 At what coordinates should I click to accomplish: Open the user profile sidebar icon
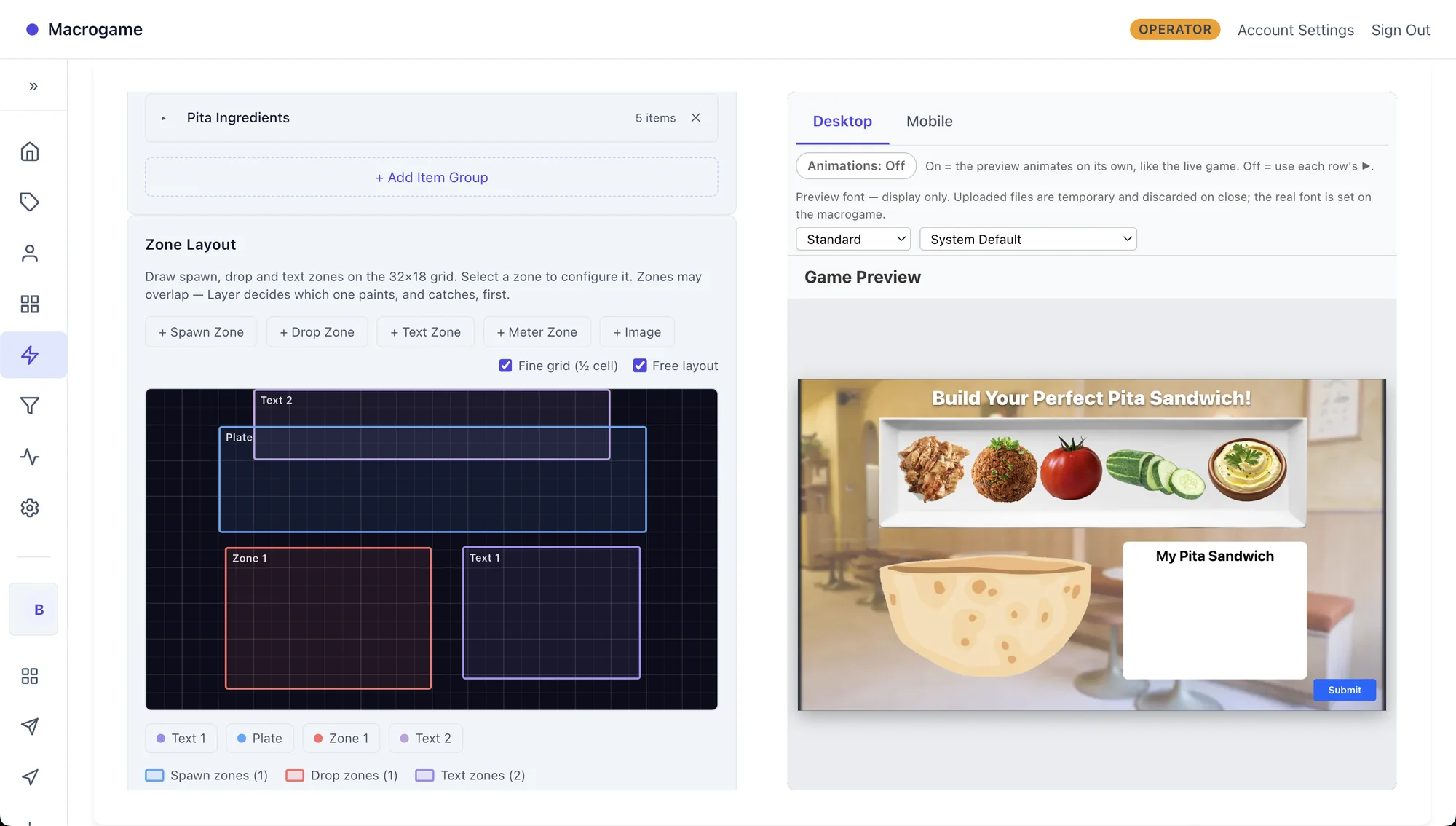(30, 253)
